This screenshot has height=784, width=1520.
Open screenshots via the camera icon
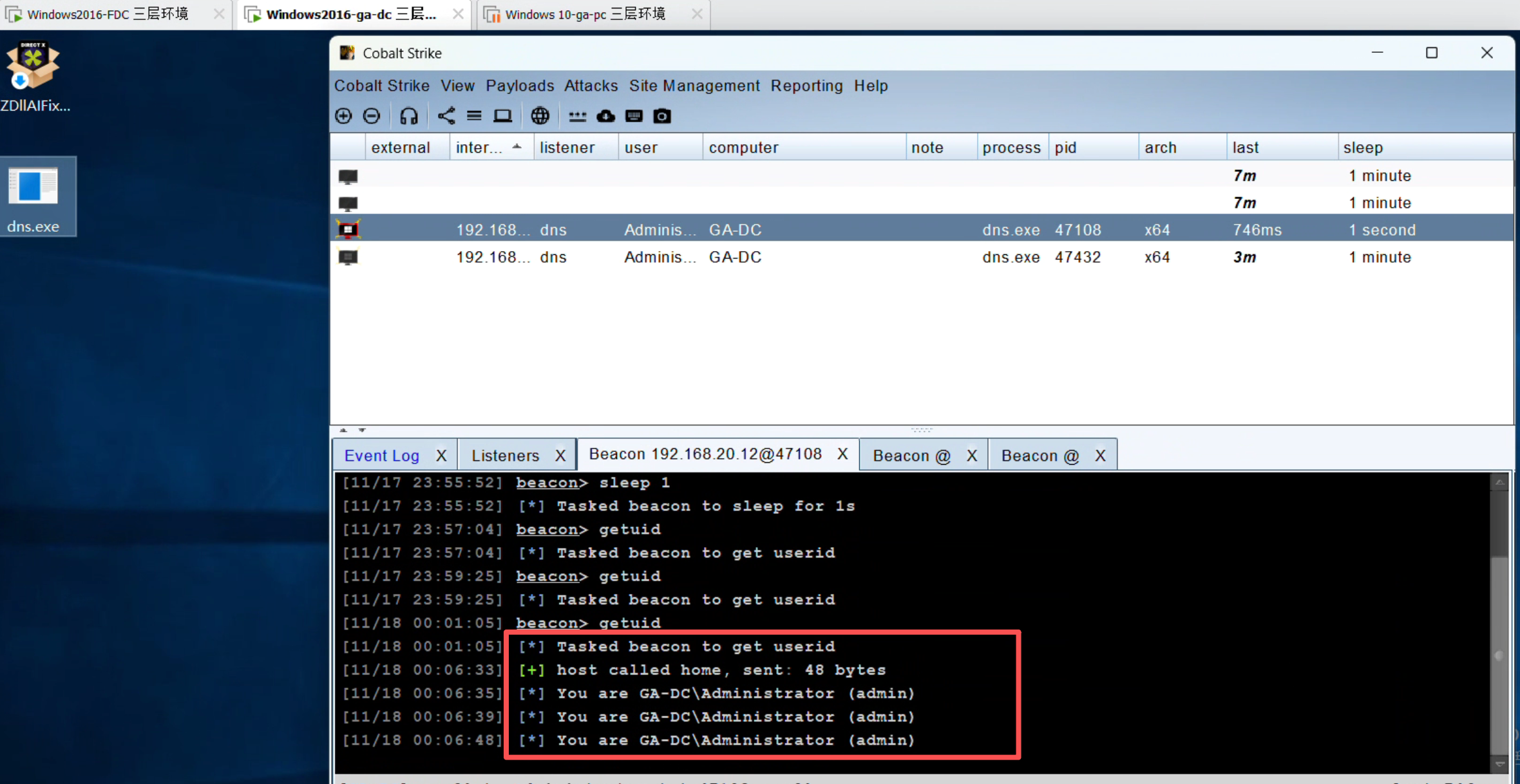point(662,116)
